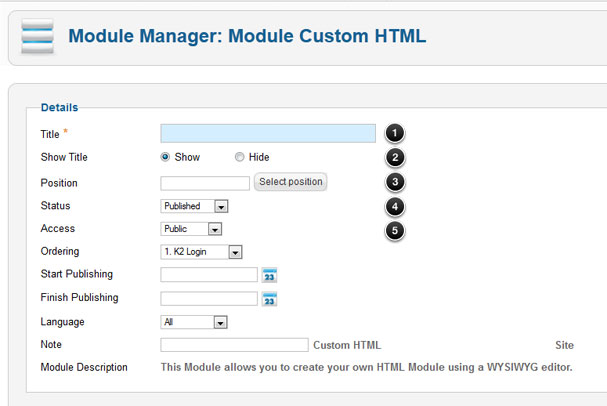607x406 pixels.
Task: Open the Language dropdown set to All
Action: 194,322
